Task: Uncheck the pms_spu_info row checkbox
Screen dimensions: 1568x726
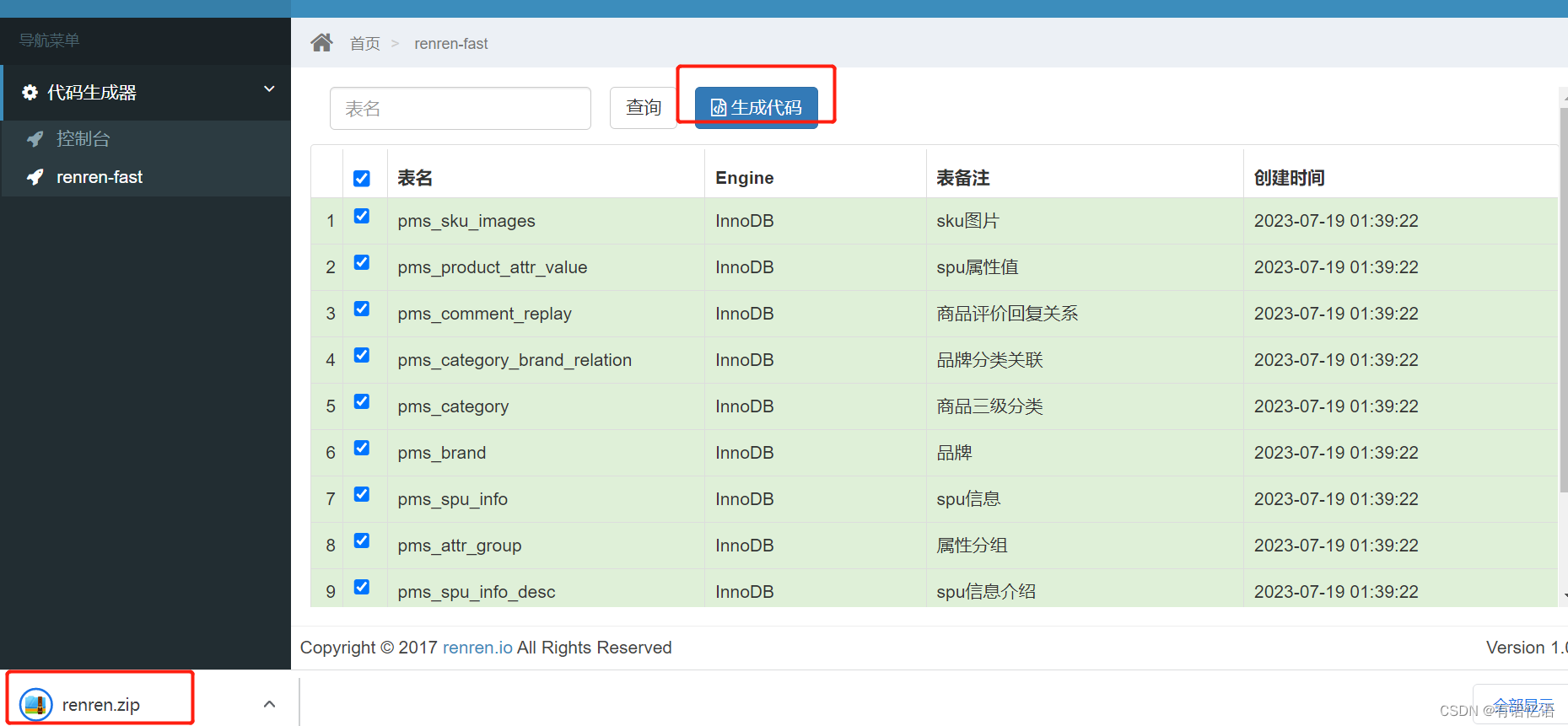Action: [x=362, y=494]
